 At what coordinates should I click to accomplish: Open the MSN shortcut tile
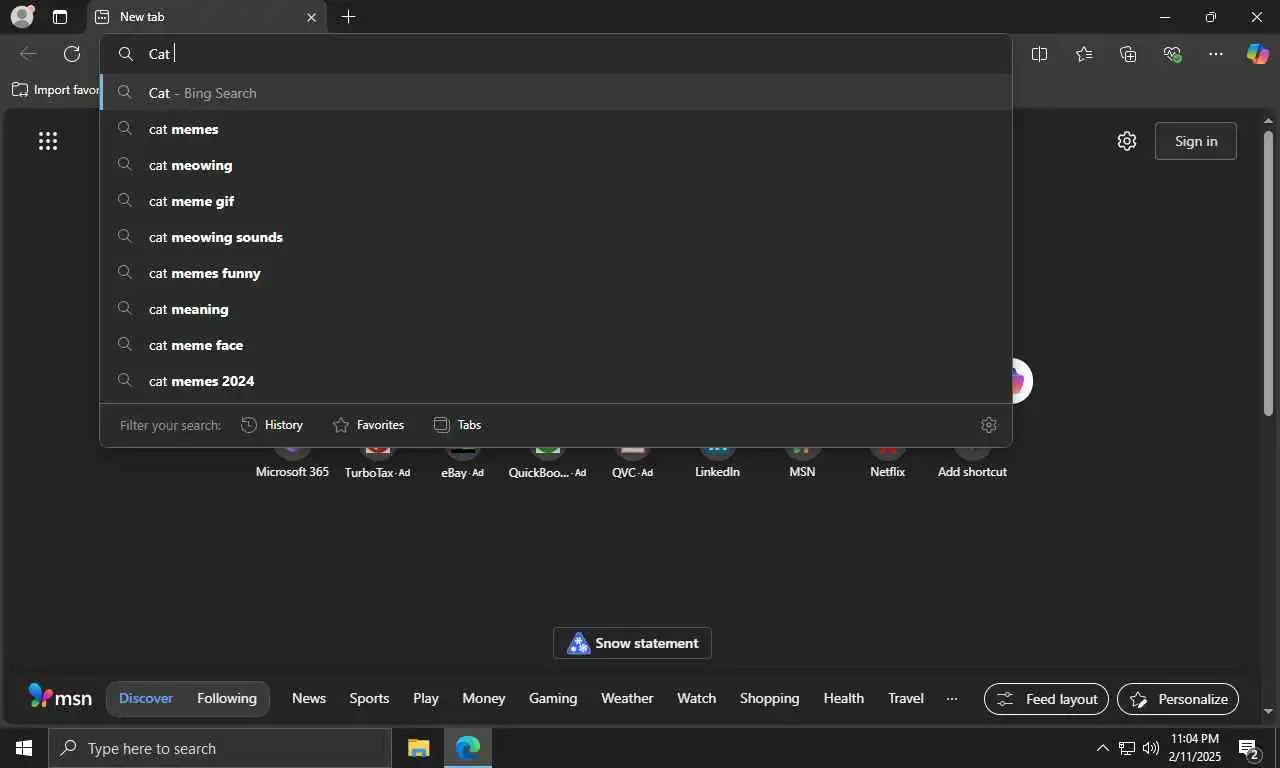click(x=802, y=462)
